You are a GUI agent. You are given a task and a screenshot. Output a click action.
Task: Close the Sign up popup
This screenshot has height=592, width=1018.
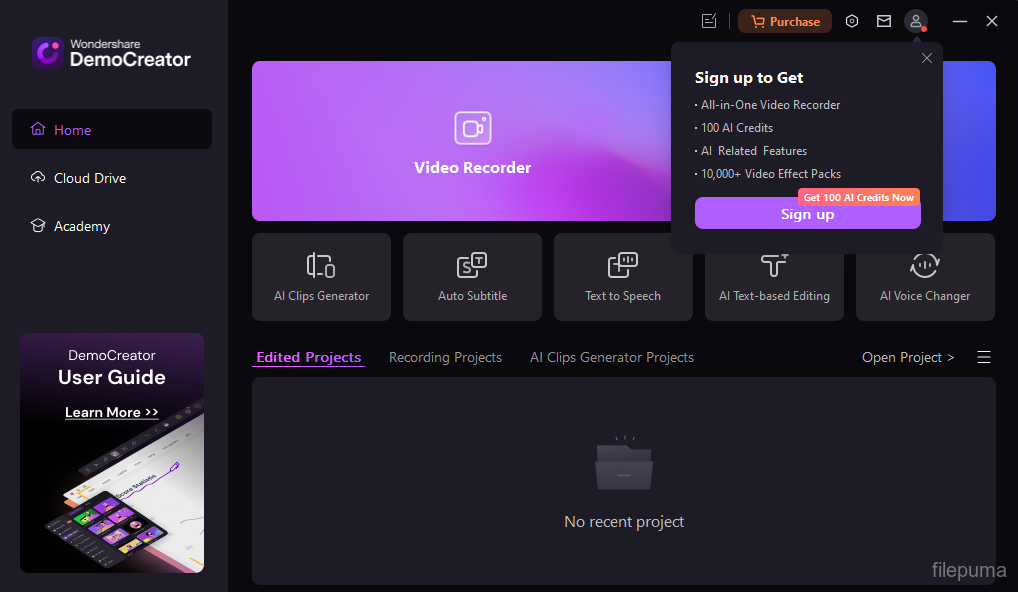(926, 58)
